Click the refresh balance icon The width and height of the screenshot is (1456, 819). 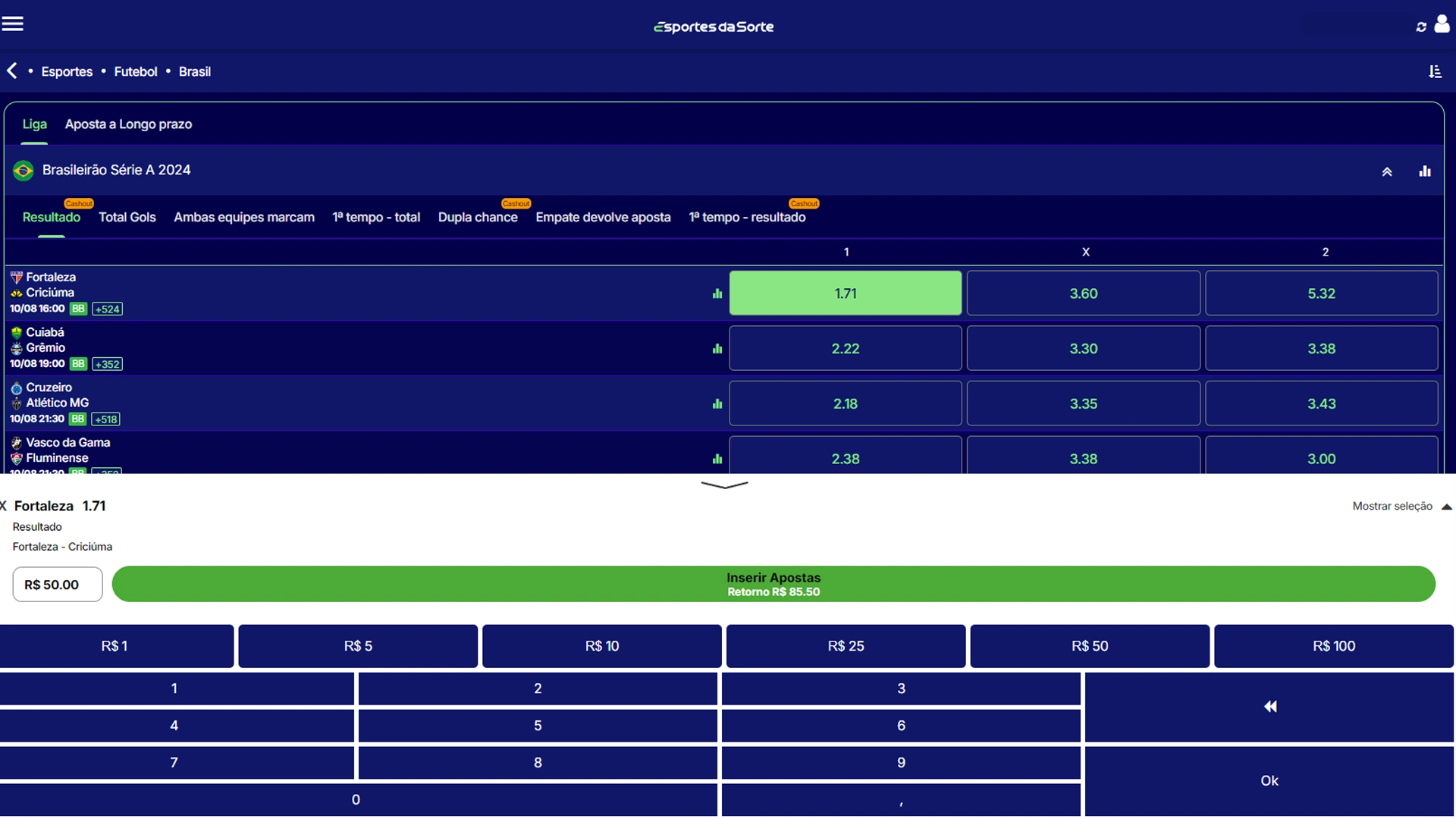pyautogui.click(x=1421, y=27)
